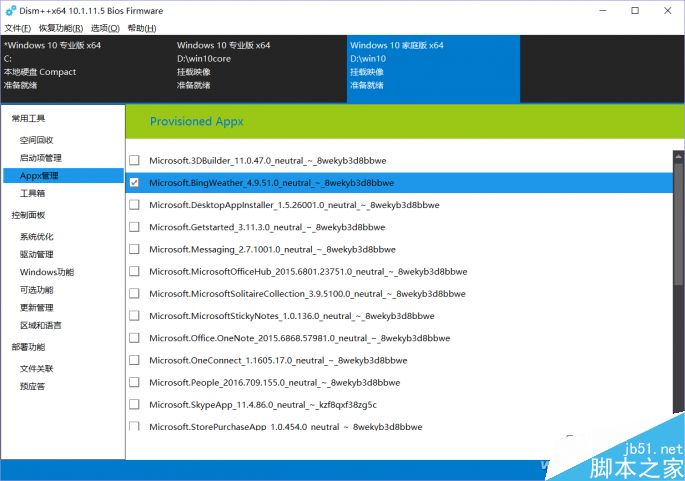Check the Microsoft.Getstarted checkbox
This screenshot has height=481, width=685.
tap(135, 227)
